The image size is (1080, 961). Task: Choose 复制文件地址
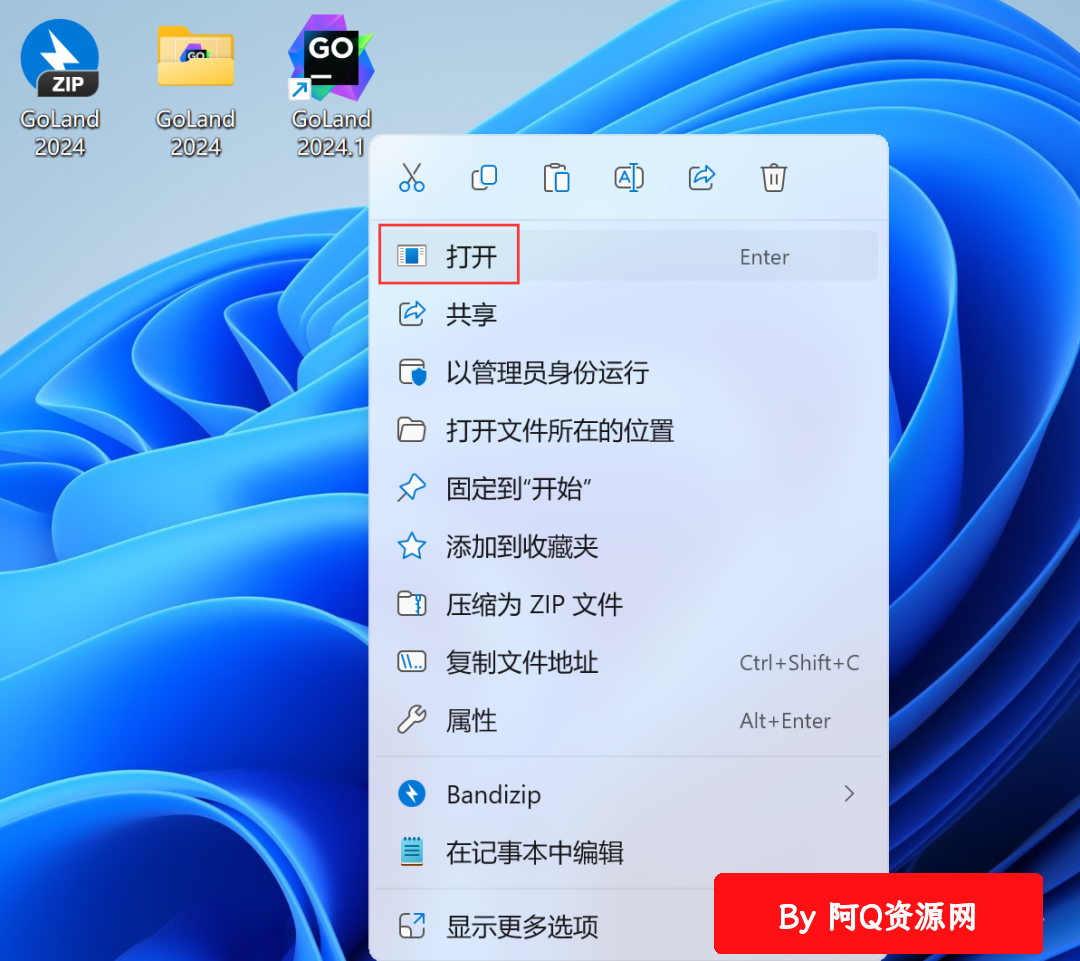point(628,662)
